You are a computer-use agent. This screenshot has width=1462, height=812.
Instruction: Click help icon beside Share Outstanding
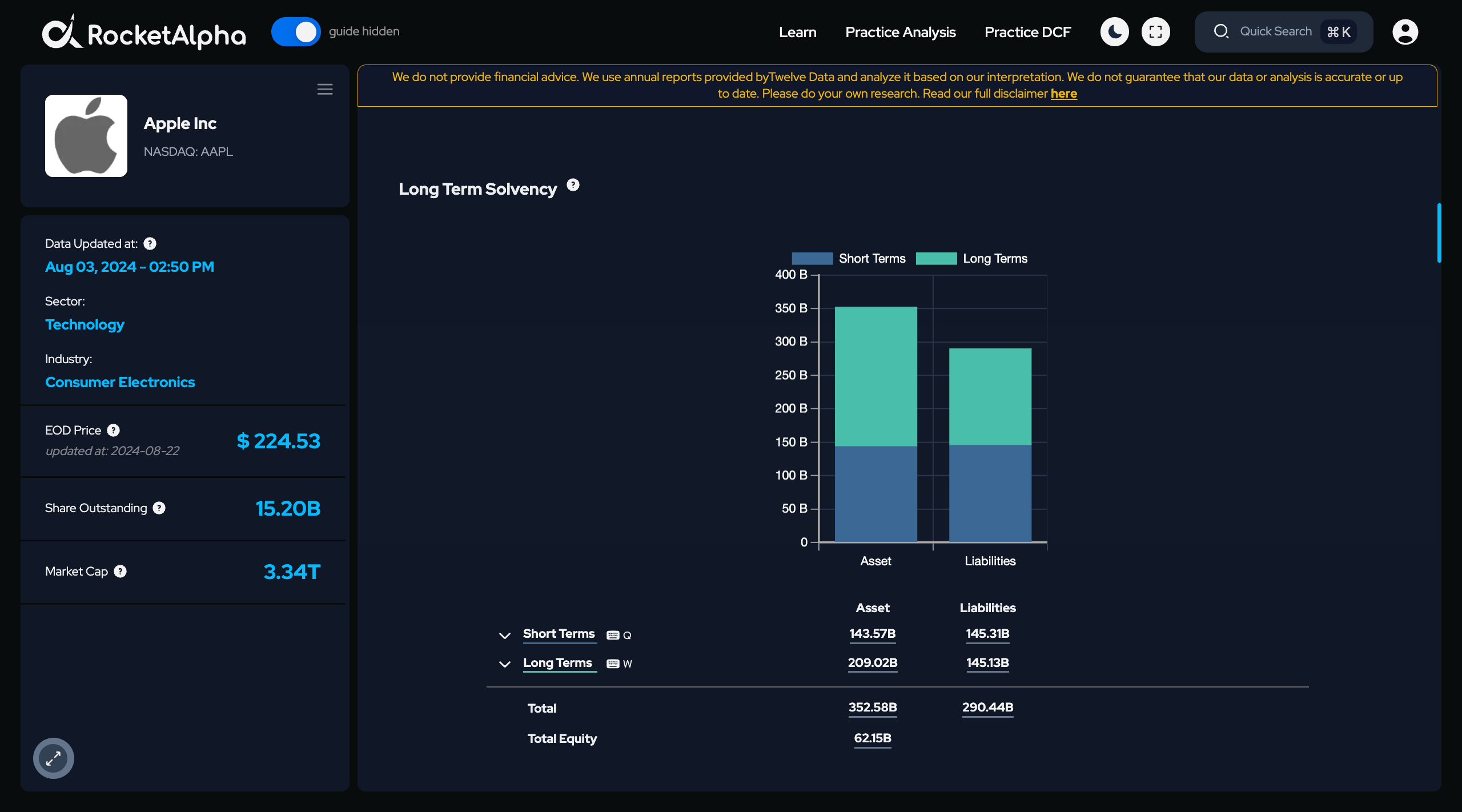tap(159, 508)
